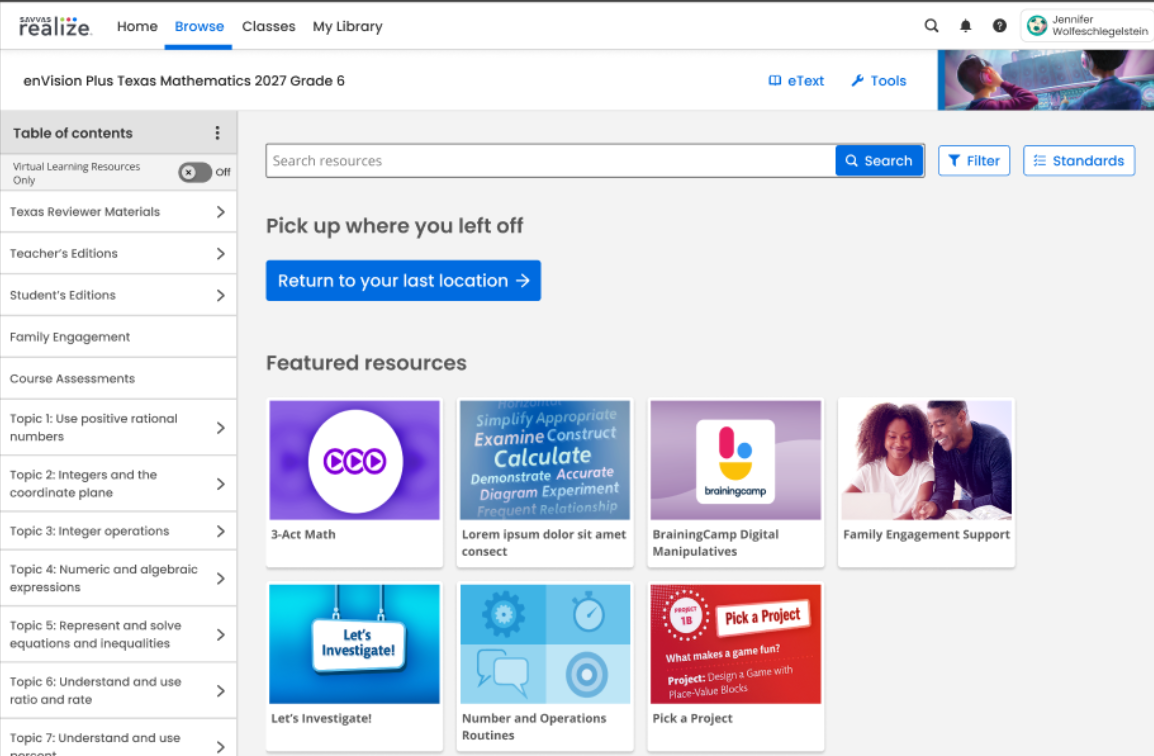Click username Jennifer Wolfeschlegelstein

1100,26
